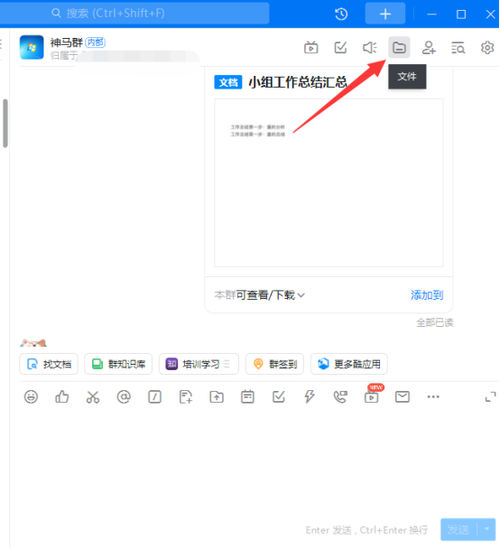Open group settings gear icon

487,48
